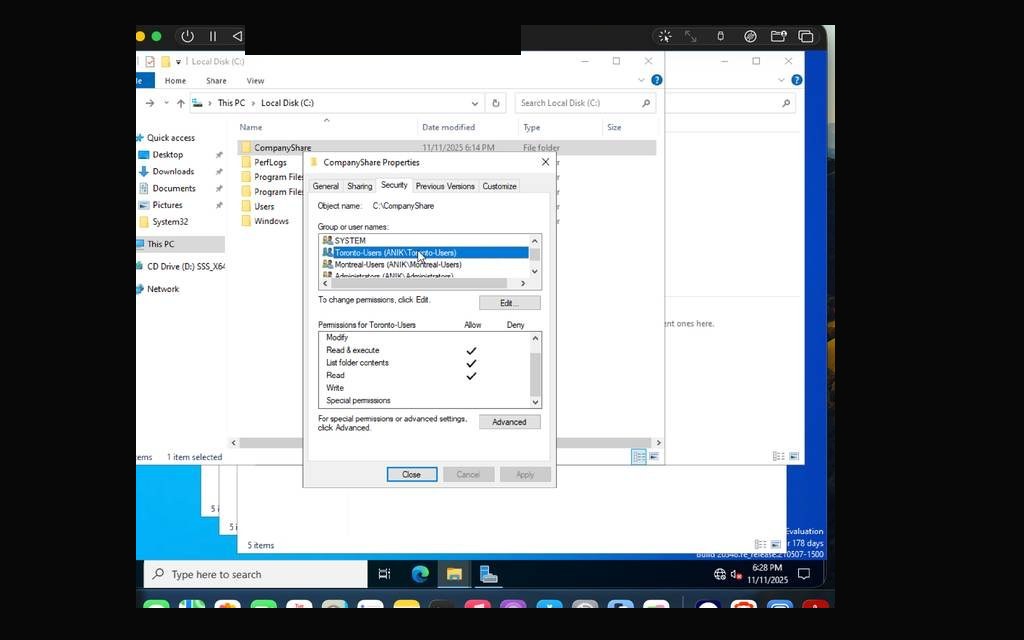Open Help in the background Explorer window

(797, 80)
